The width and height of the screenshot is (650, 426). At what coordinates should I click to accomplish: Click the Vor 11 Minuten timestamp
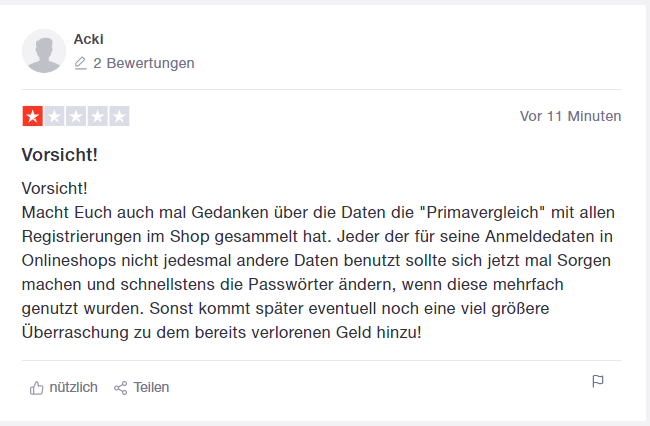570,116
